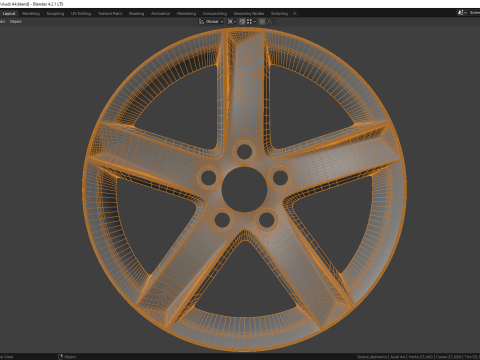
Task: Open the UV Editing workspace tab
Action: pos(81,14)
